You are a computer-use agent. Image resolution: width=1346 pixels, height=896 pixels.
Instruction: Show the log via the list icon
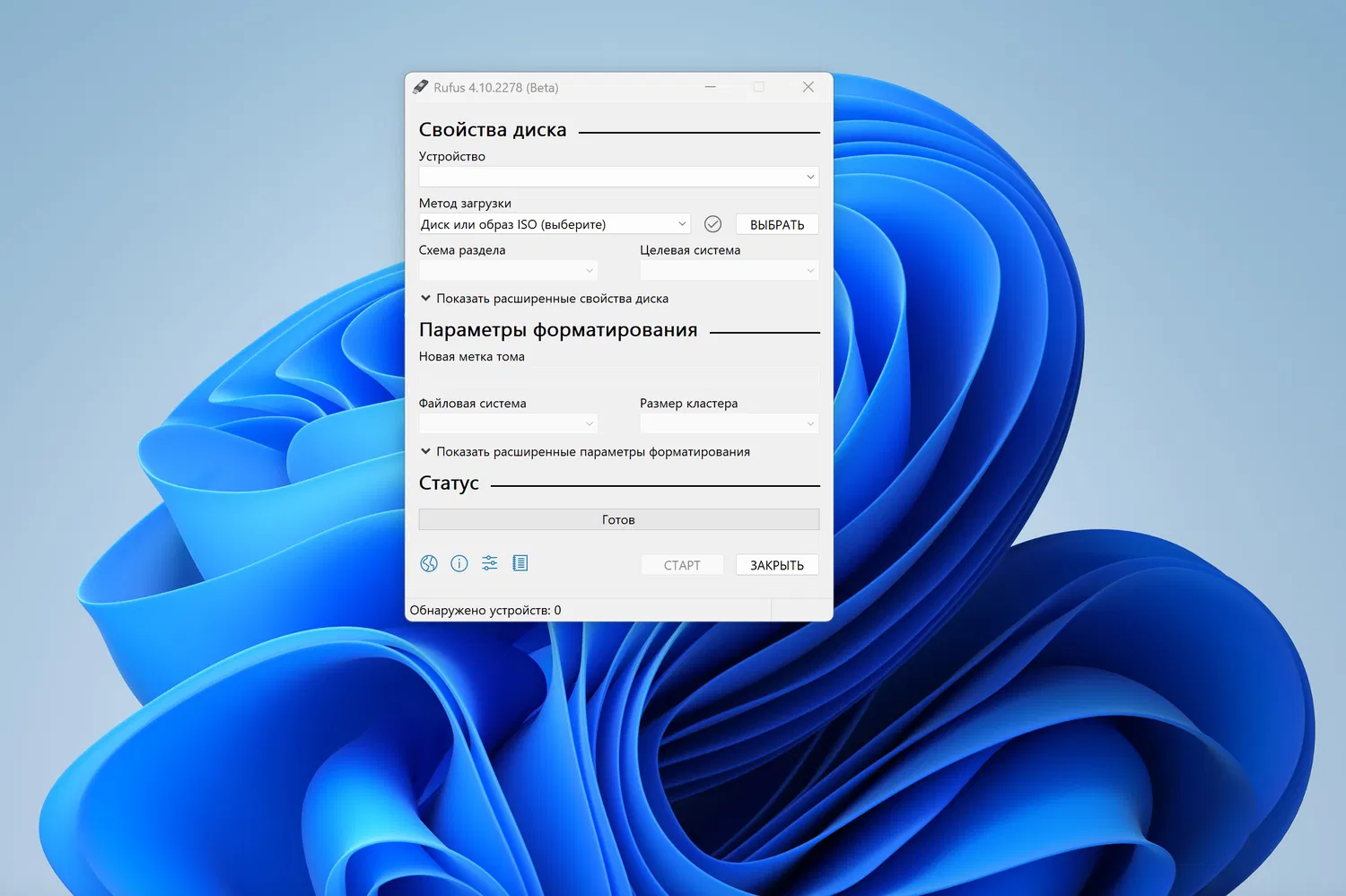click(520, 563)
